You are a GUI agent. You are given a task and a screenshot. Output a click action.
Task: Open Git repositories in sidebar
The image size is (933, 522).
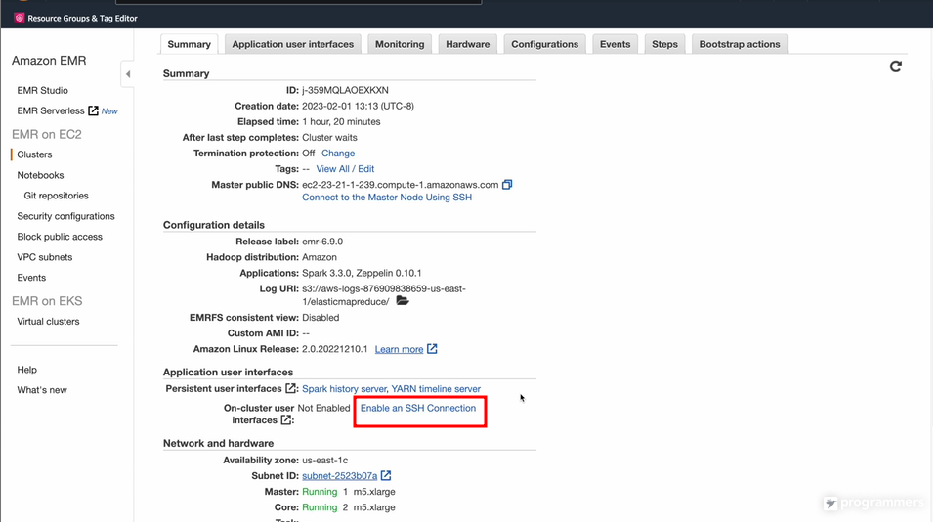56,195
